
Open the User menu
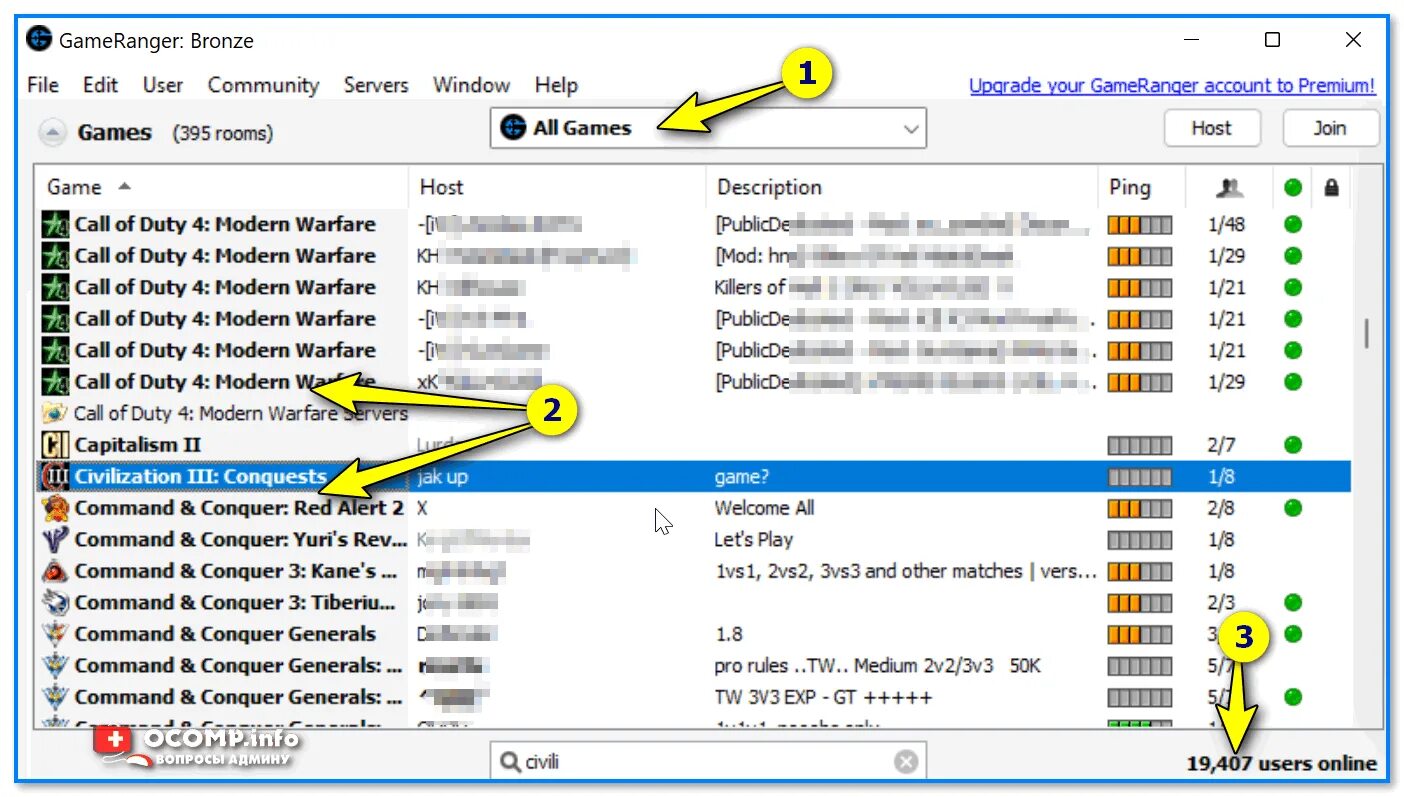pos(163,85)
